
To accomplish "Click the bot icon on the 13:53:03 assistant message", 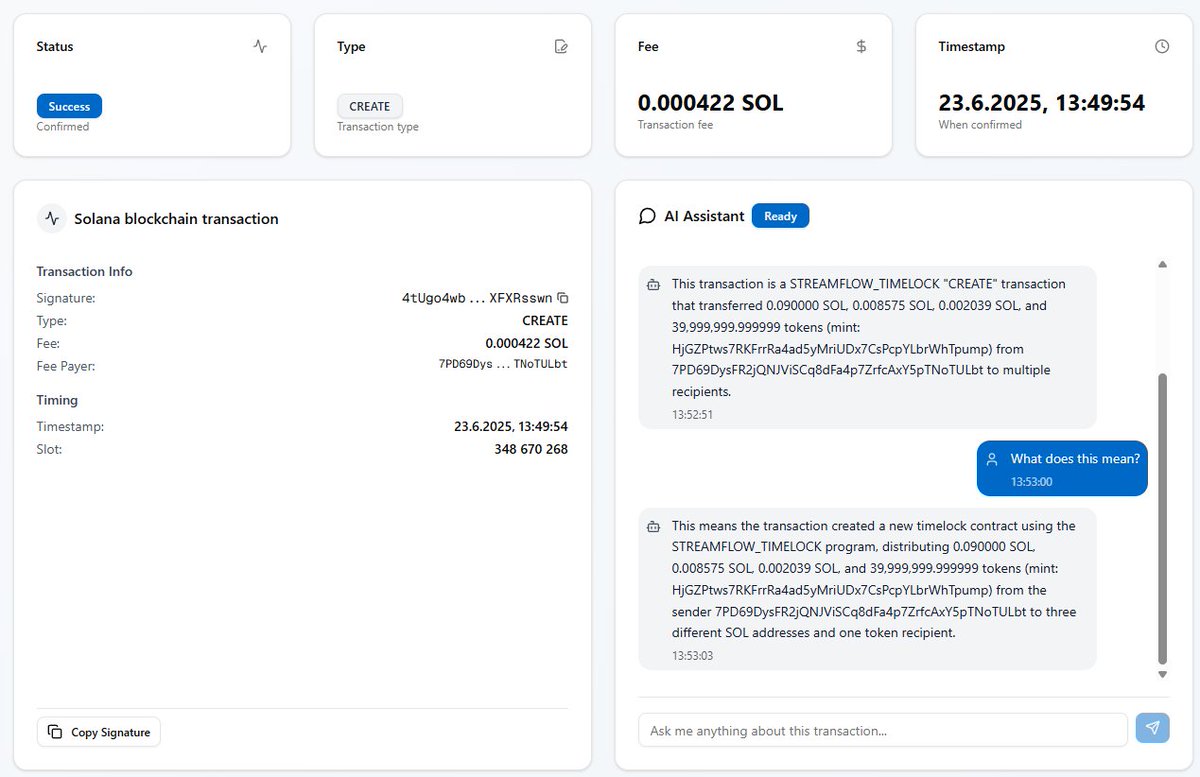I will click(653, 526).
